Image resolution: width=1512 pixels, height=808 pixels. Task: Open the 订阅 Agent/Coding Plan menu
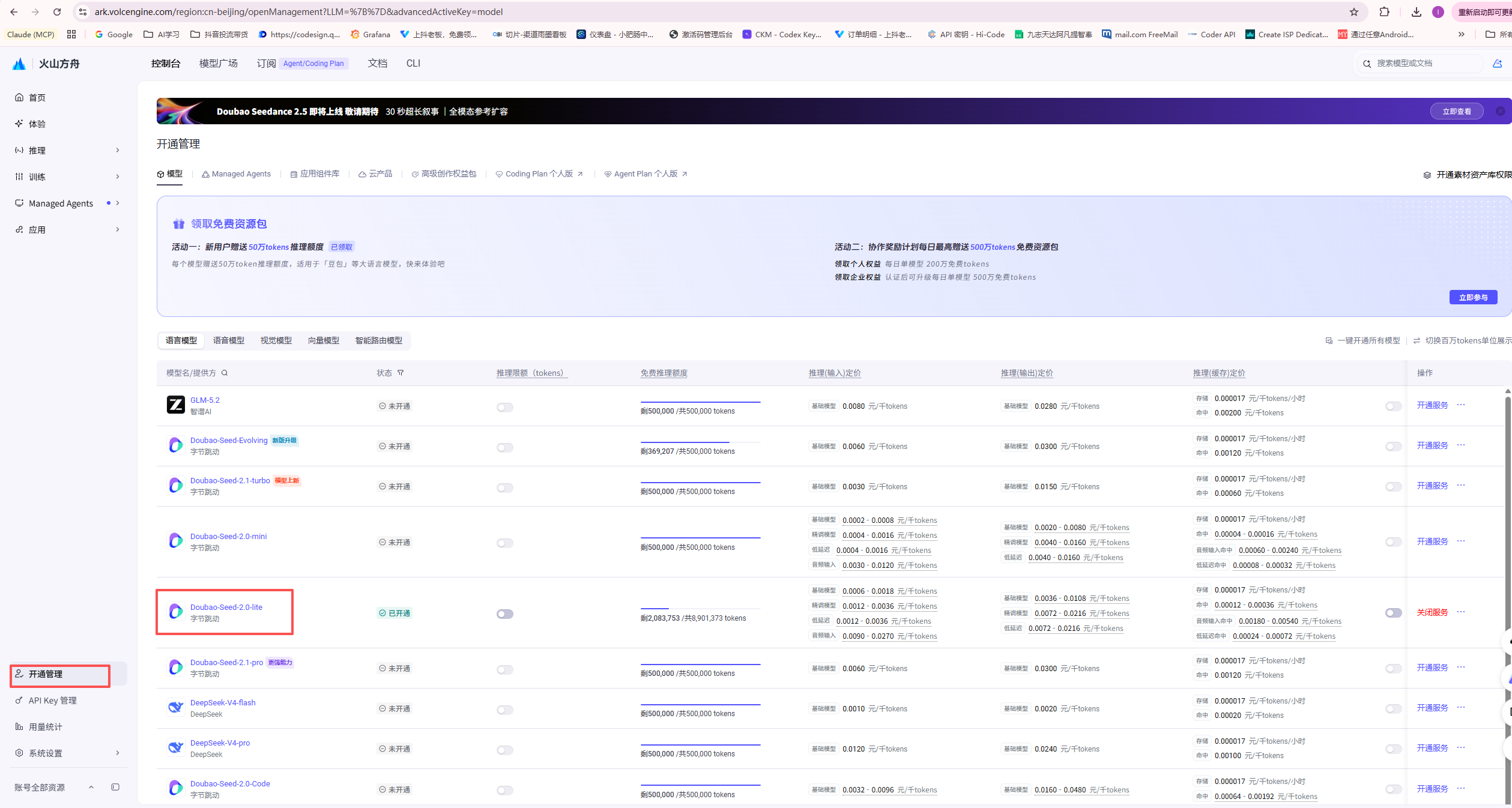tap(303, 63)
